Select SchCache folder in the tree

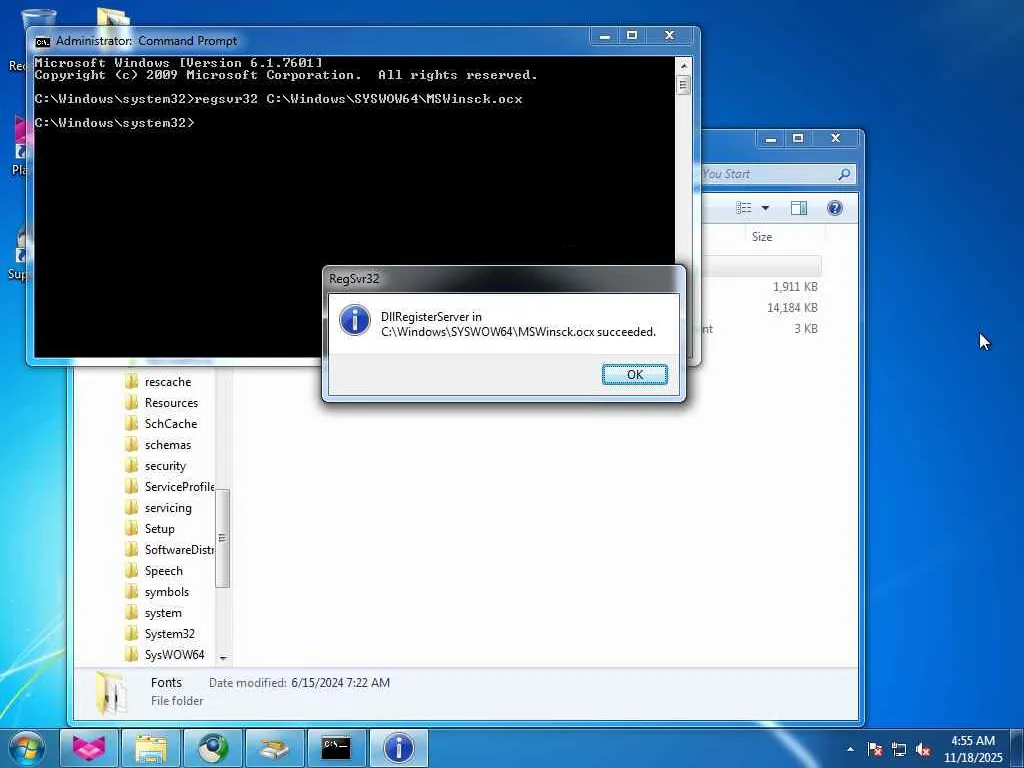[x=170, y=424]
